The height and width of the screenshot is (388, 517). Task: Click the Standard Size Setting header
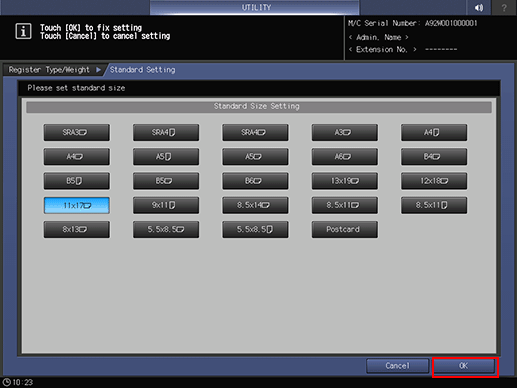tap(259, 106)
